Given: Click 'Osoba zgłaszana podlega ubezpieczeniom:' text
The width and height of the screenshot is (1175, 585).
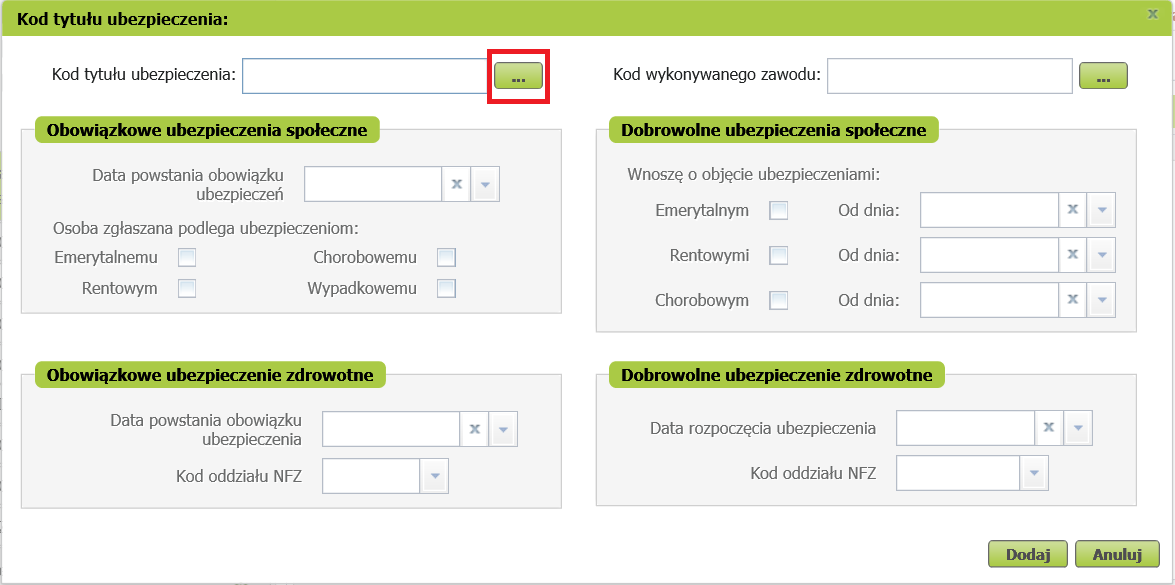Looking at the screenshot, I should (206, 228).
